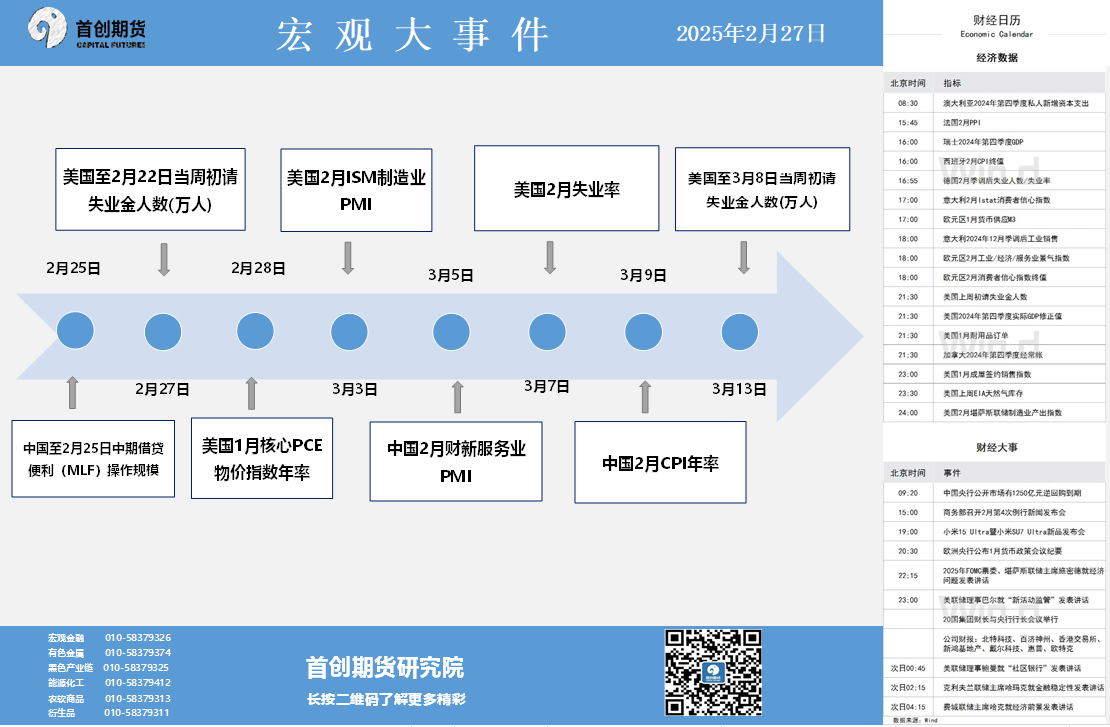Click the 财经日历 Economic Calendar heading

[x=997, y=25]
